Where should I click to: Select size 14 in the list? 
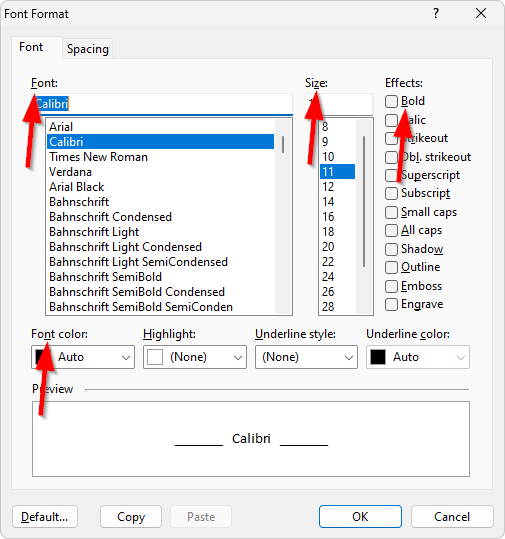[338, 202]
